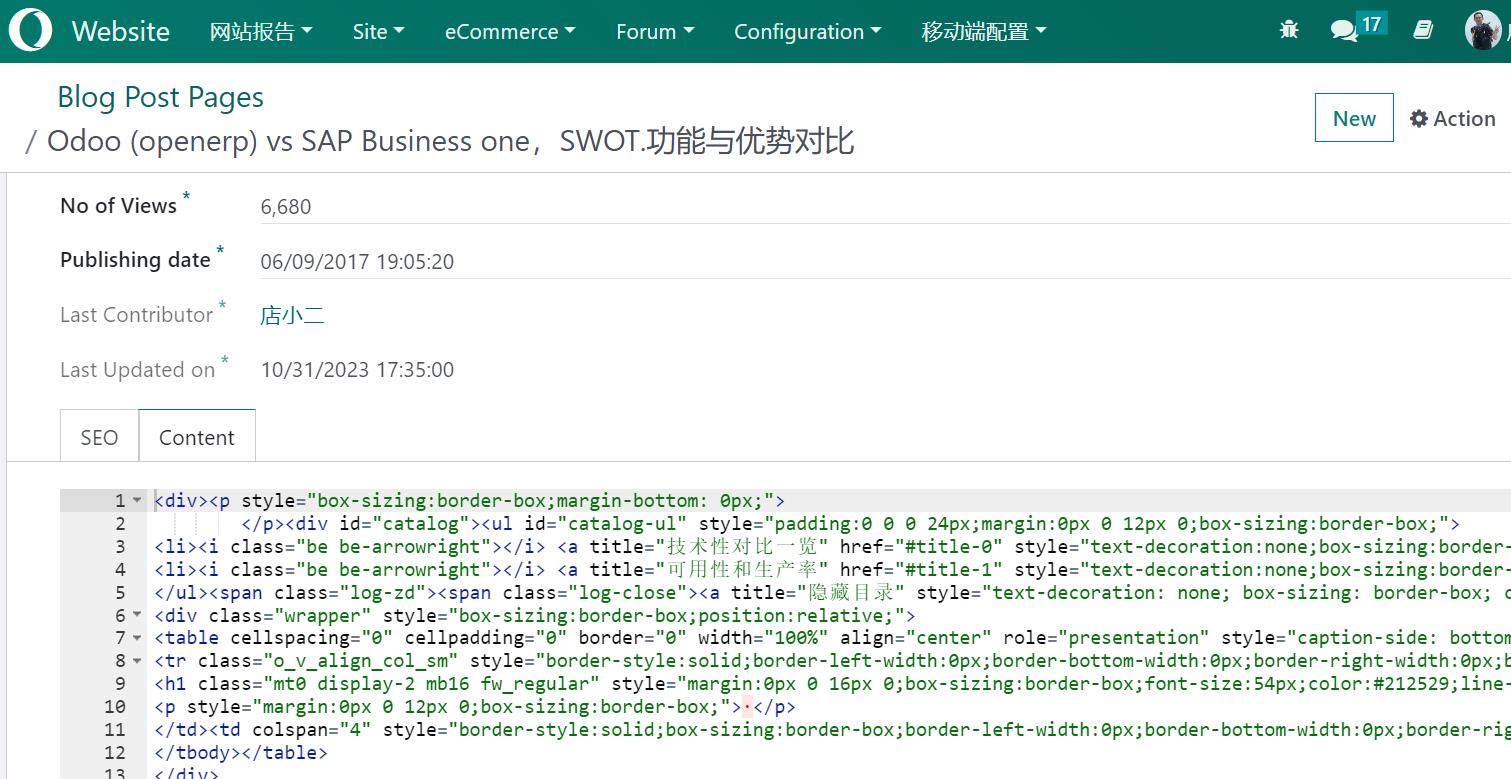
Task: Click the gear Action button
Action: tap(1453, 118)
